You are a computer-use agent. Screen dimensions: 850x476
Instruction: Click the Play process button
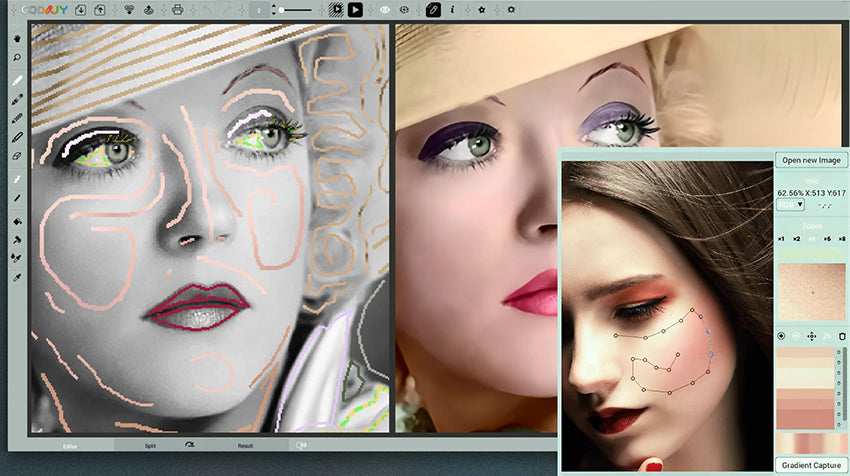point(355,9)
